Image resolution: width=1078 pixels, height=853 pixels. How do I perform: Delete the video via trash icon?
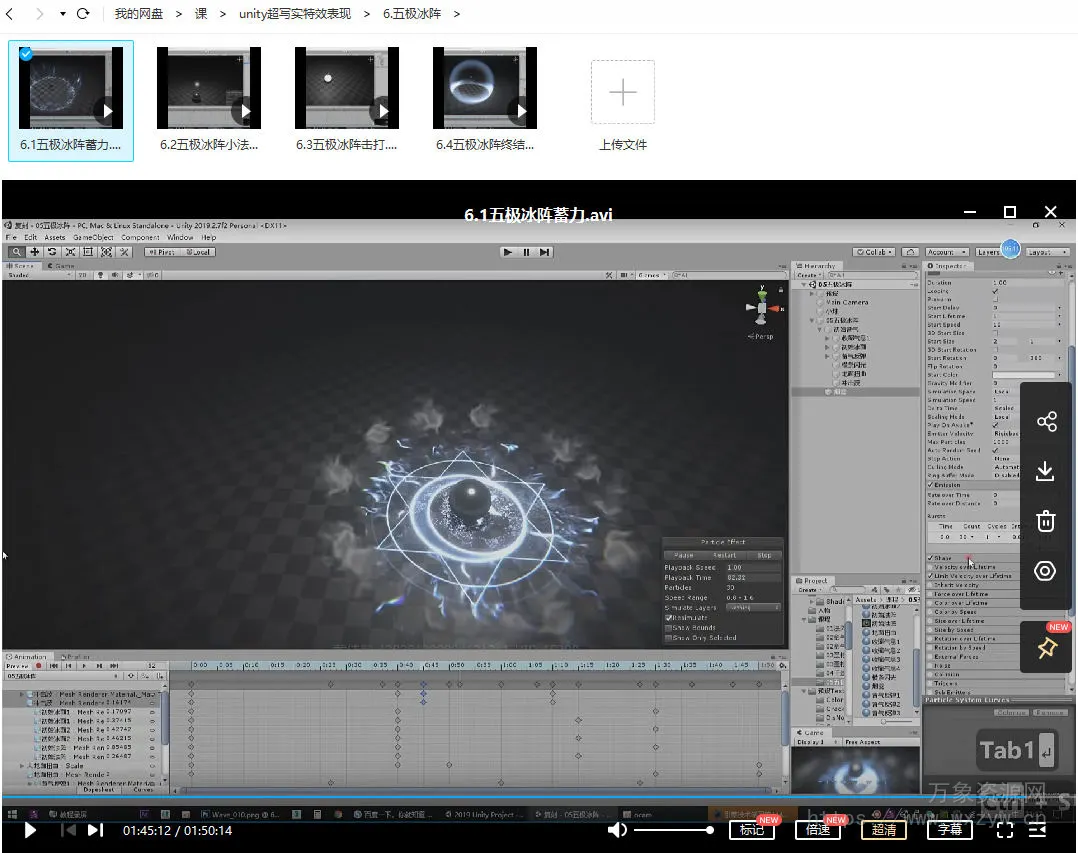coord(1046,521)
